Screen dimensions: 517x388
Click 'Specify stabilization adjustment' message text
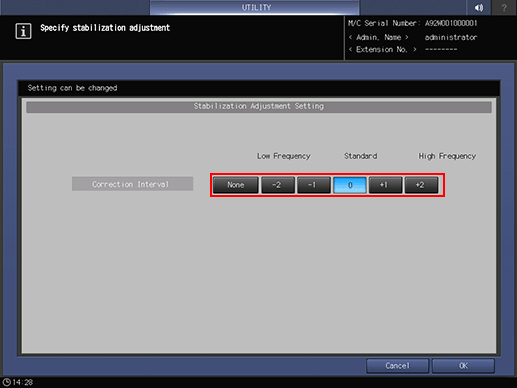tap(105, 28)
